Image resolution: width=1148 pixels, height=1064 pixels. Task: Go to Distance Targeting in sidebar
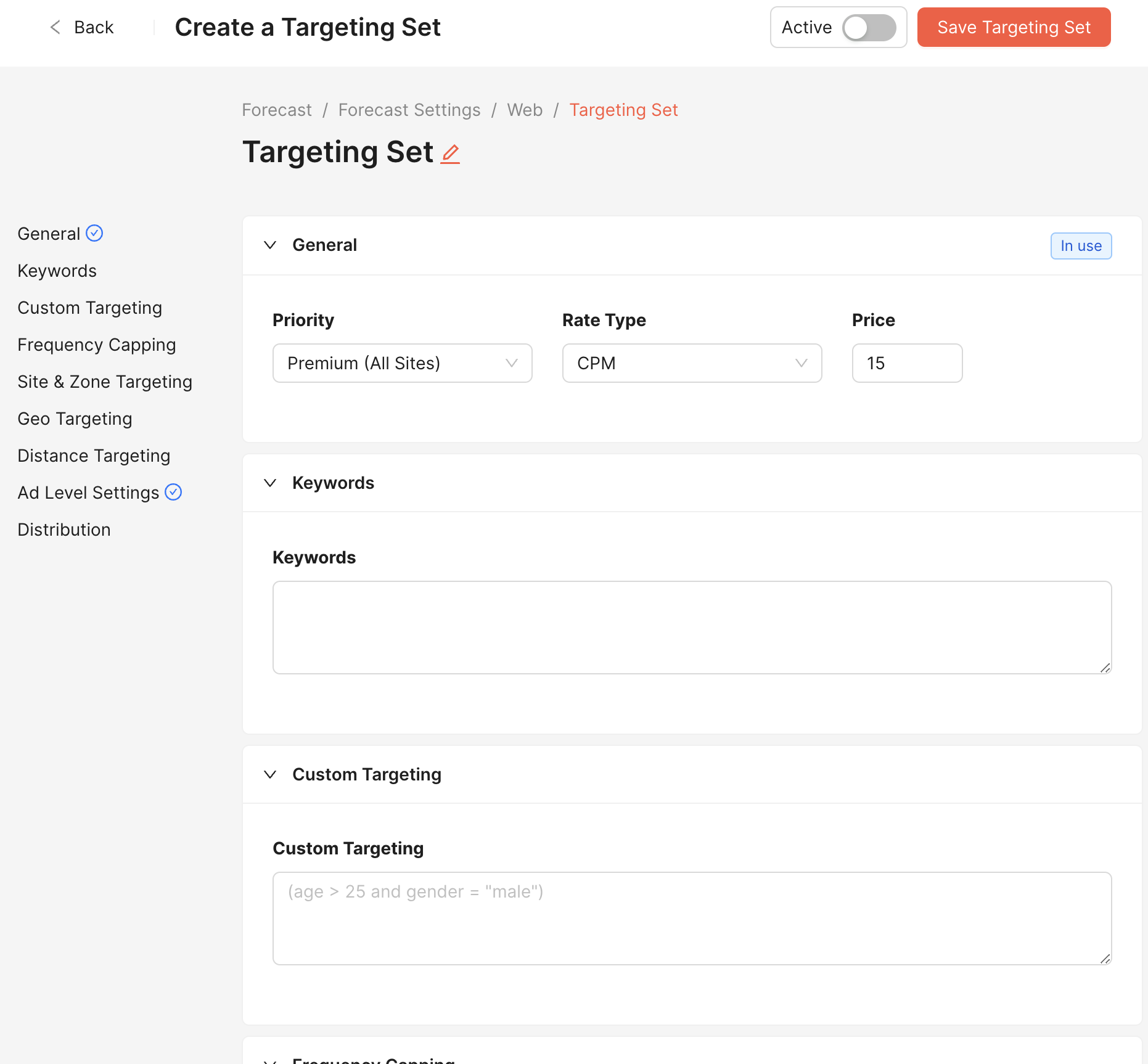tap(94, 456)
